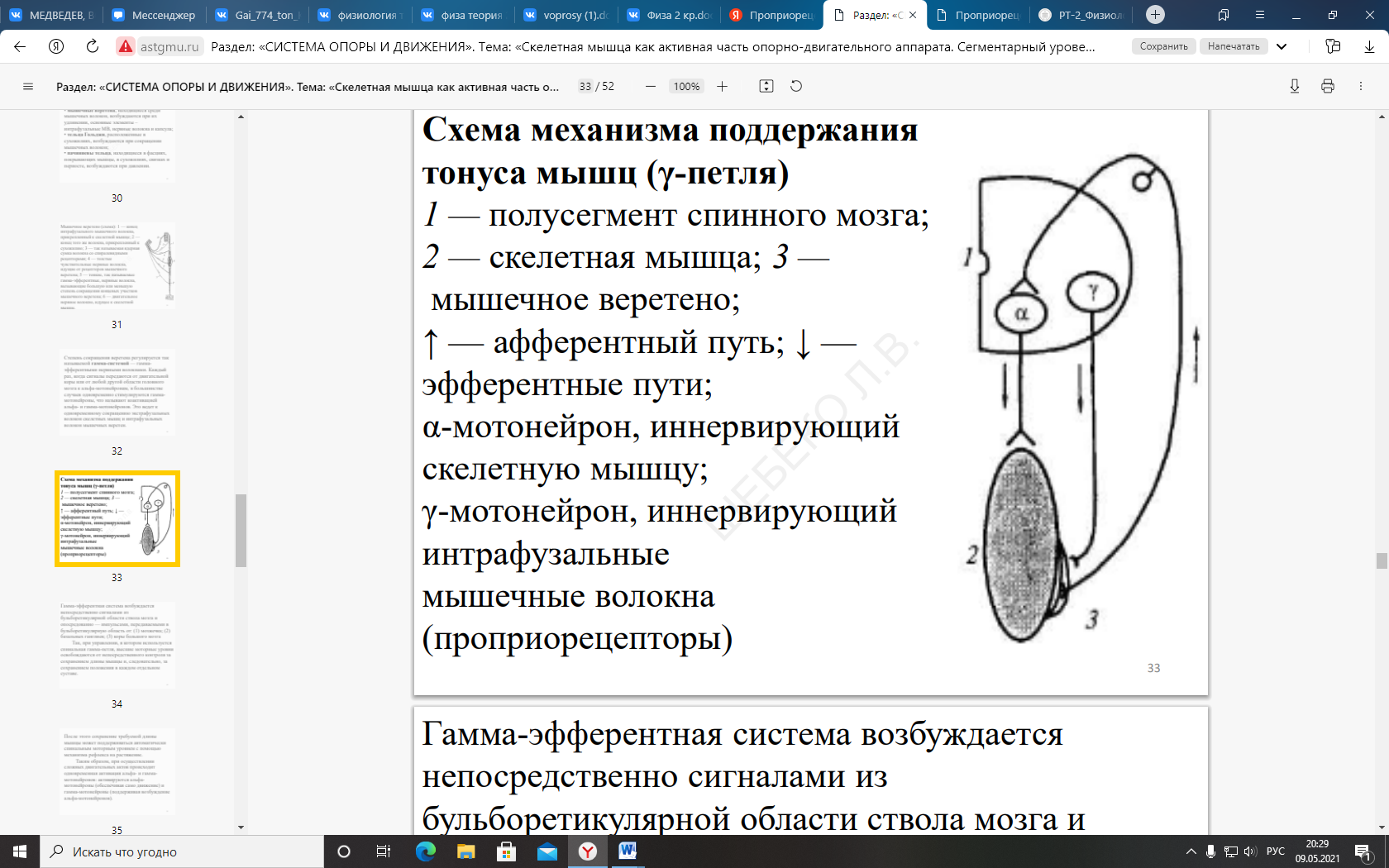Open the notification center icon
The width and height of the screenshot is (1389, 868).
click(1363, 851)
